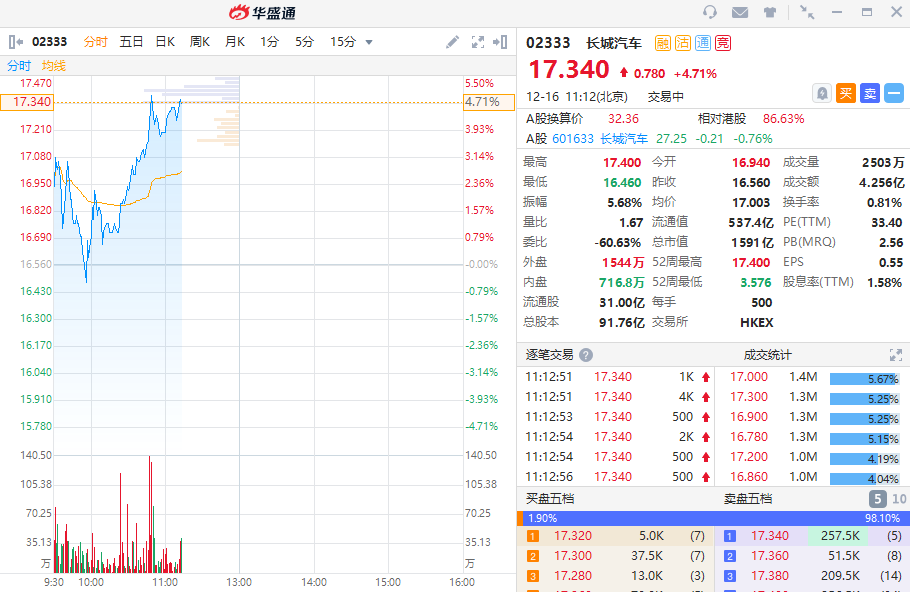Expand the 成交统计 panel
910x592 pixels.
[896, 355]
